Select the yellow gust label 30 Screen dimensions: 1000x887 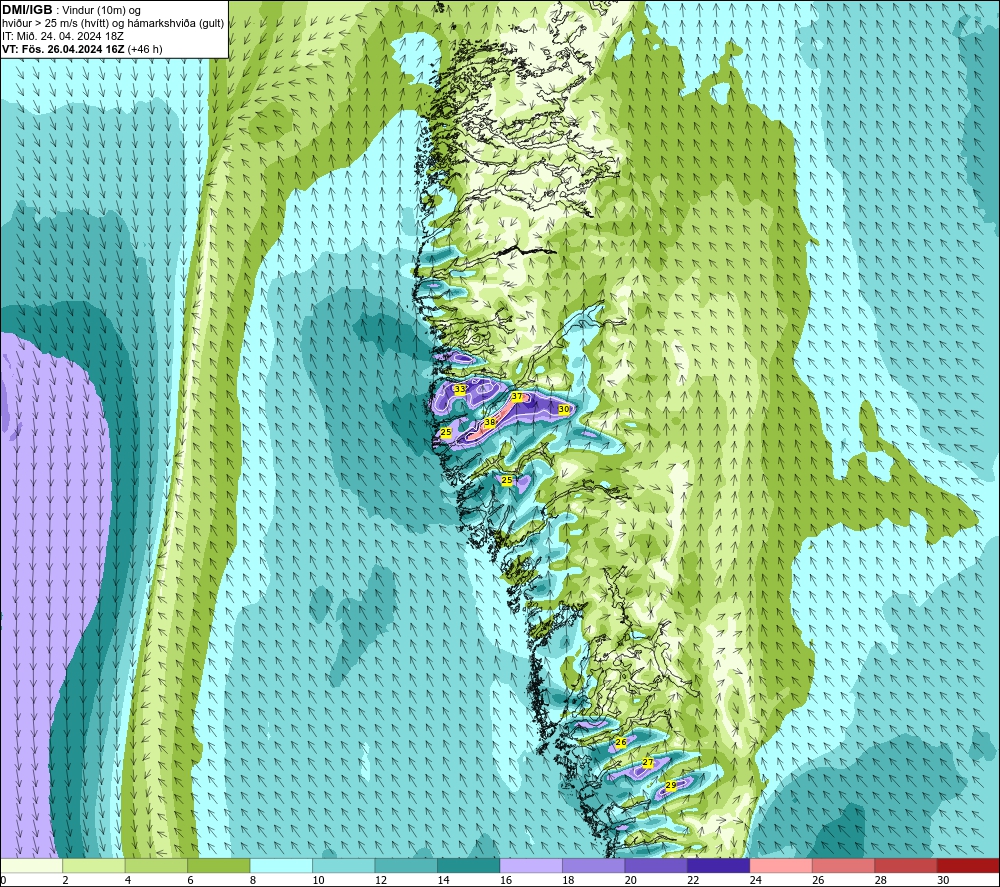pos(564,409)
